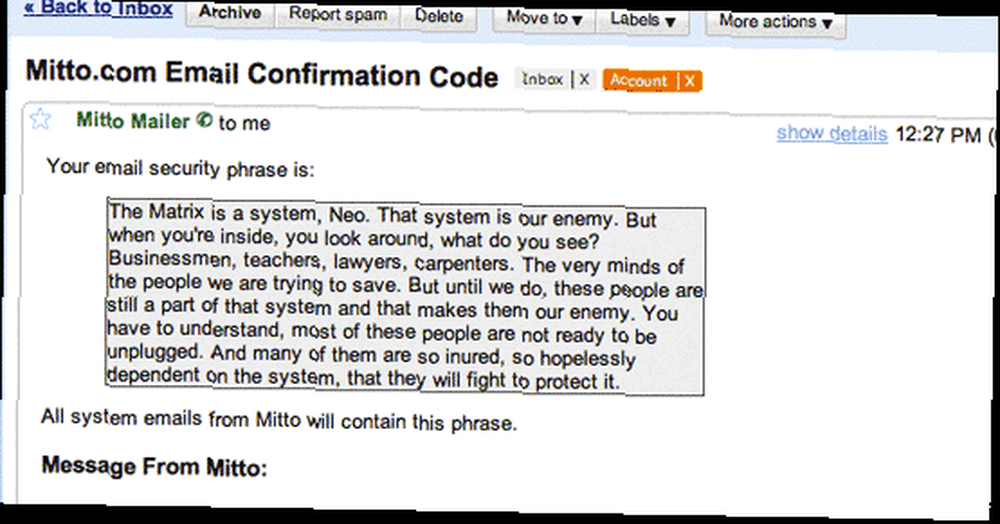Go back via the Back to Inbox link

coord(99,8)
